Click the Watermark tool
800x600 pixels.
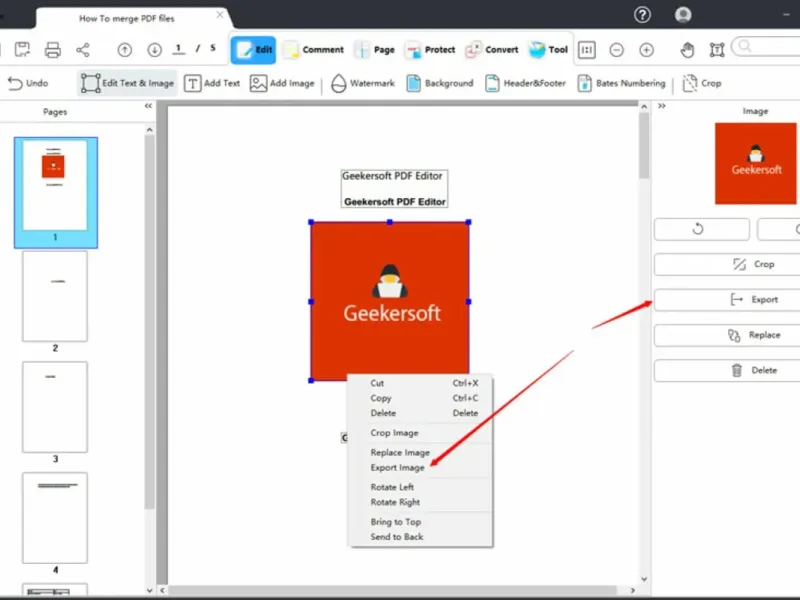(x=363, y=83)
